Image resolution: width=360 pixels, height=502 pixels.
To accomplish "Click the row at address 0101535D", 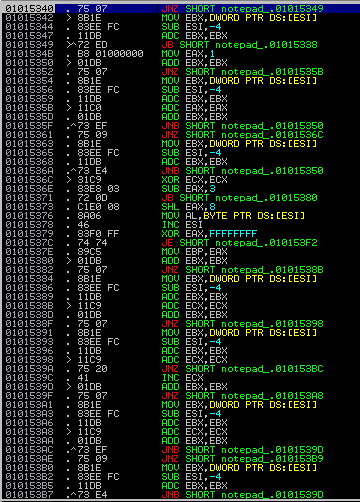I will tap(180, 116).
